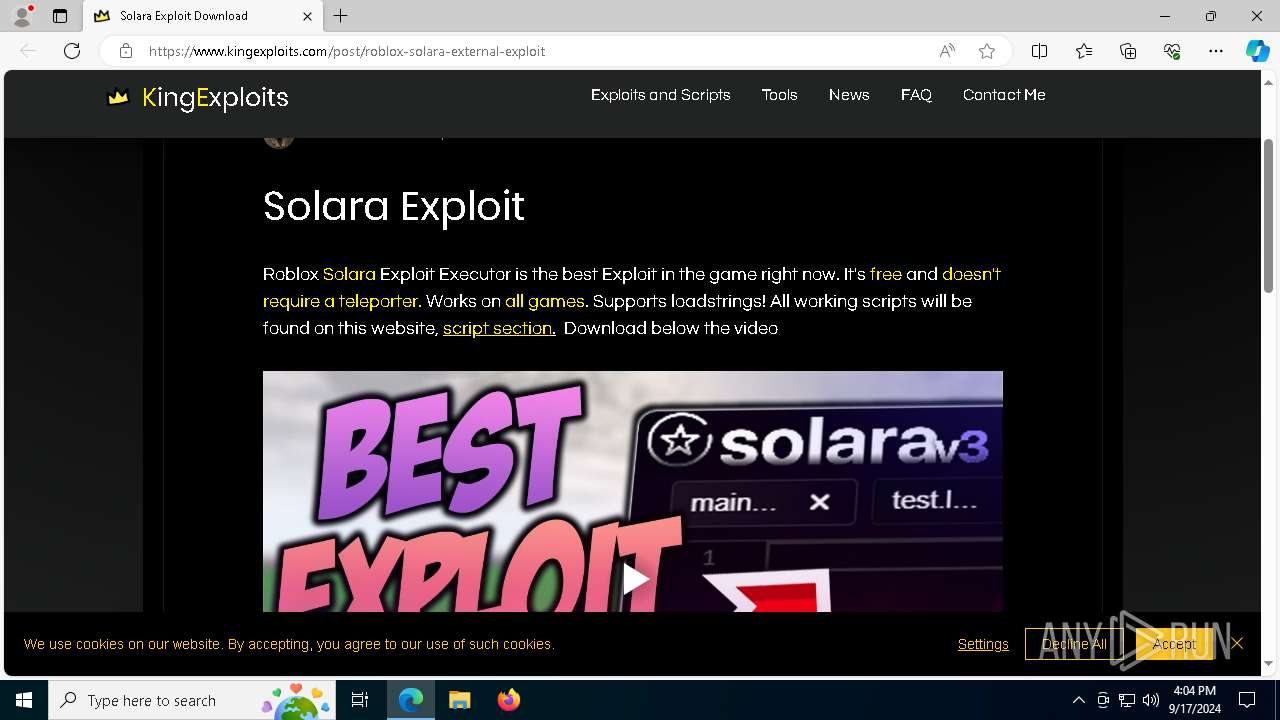
Task: Click the browser profile icon
Action: pos(21,16)
